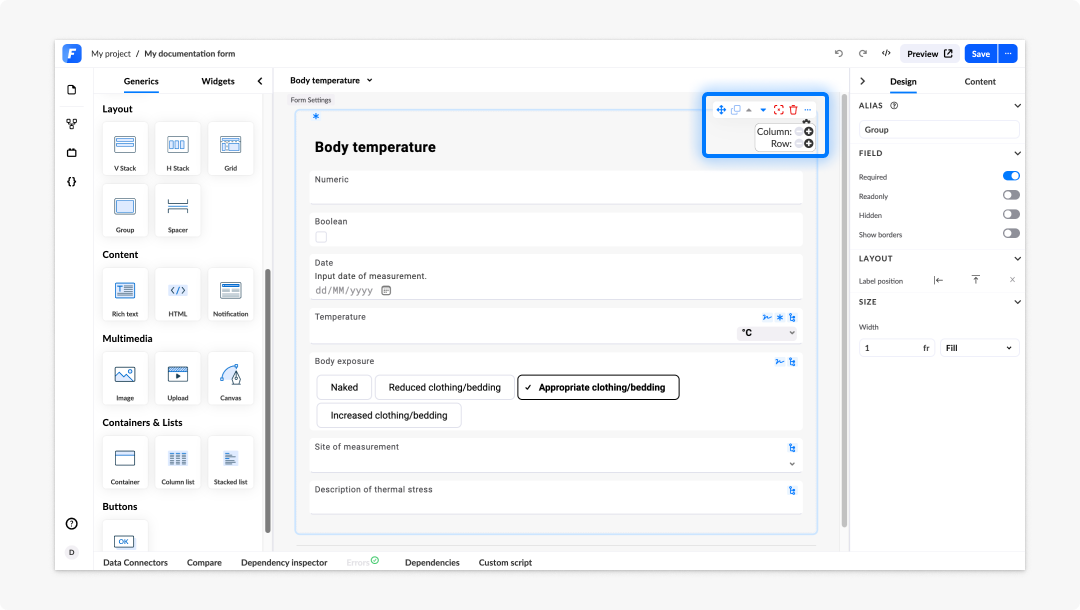
Task: Pick the Grid layout component
Action: [x=231, y=149]
